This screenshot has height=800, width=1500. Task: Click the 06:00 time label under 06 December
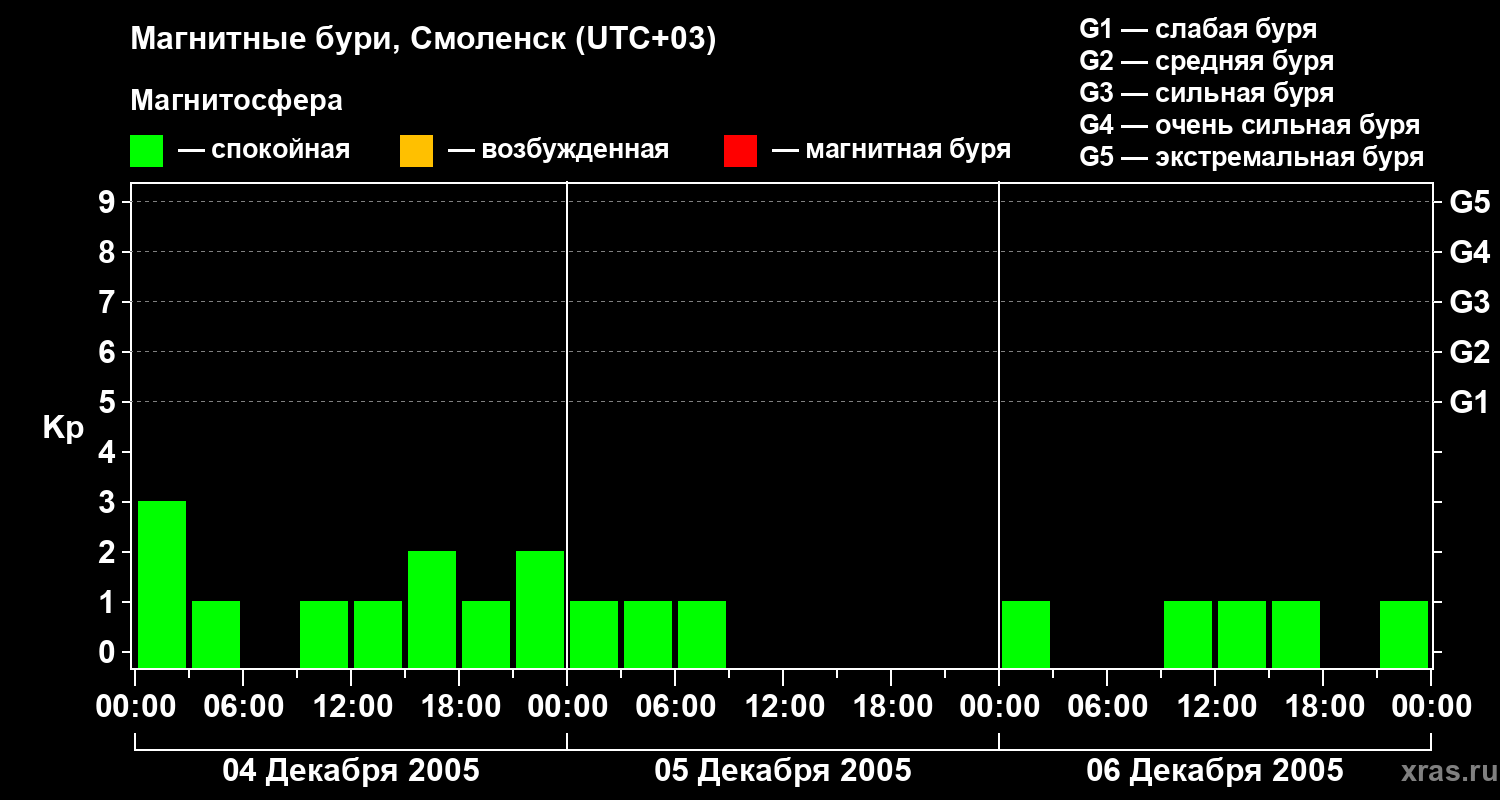(1107, 707)
